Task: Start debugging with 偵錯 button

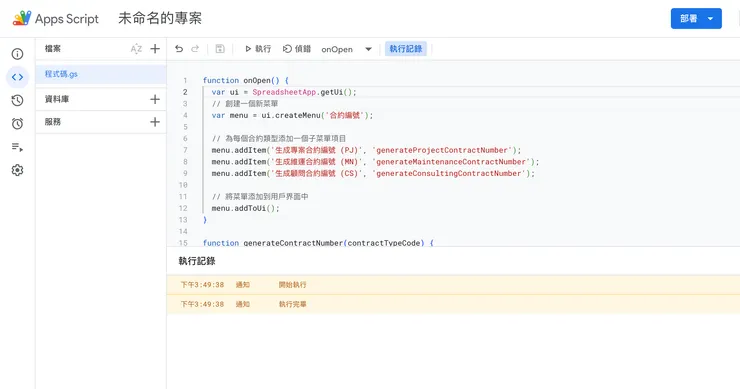Action: coord(297,49)
